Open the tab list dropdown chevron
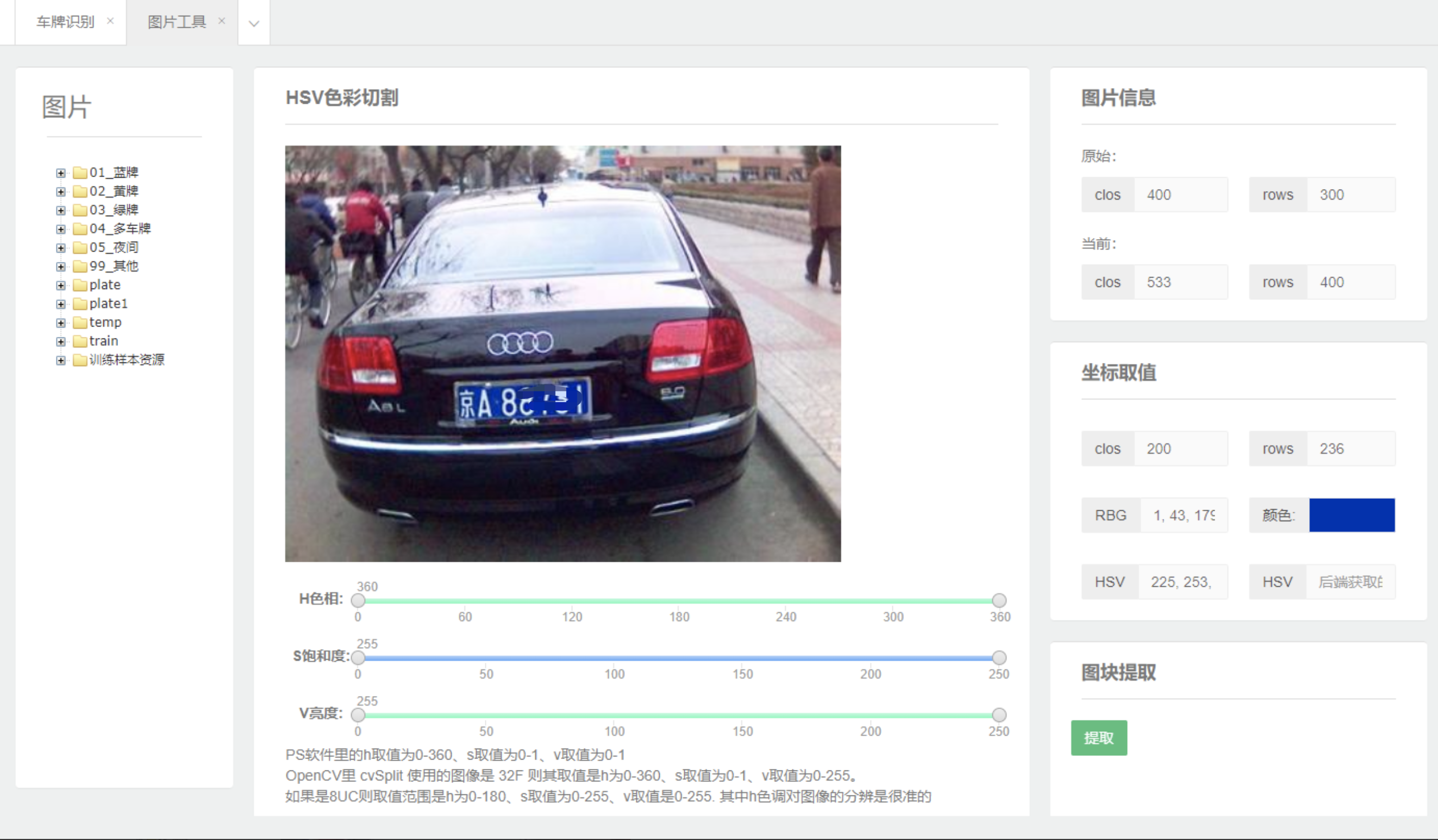1438x840 pixels. pyautogui.click(x=254, y=23)
